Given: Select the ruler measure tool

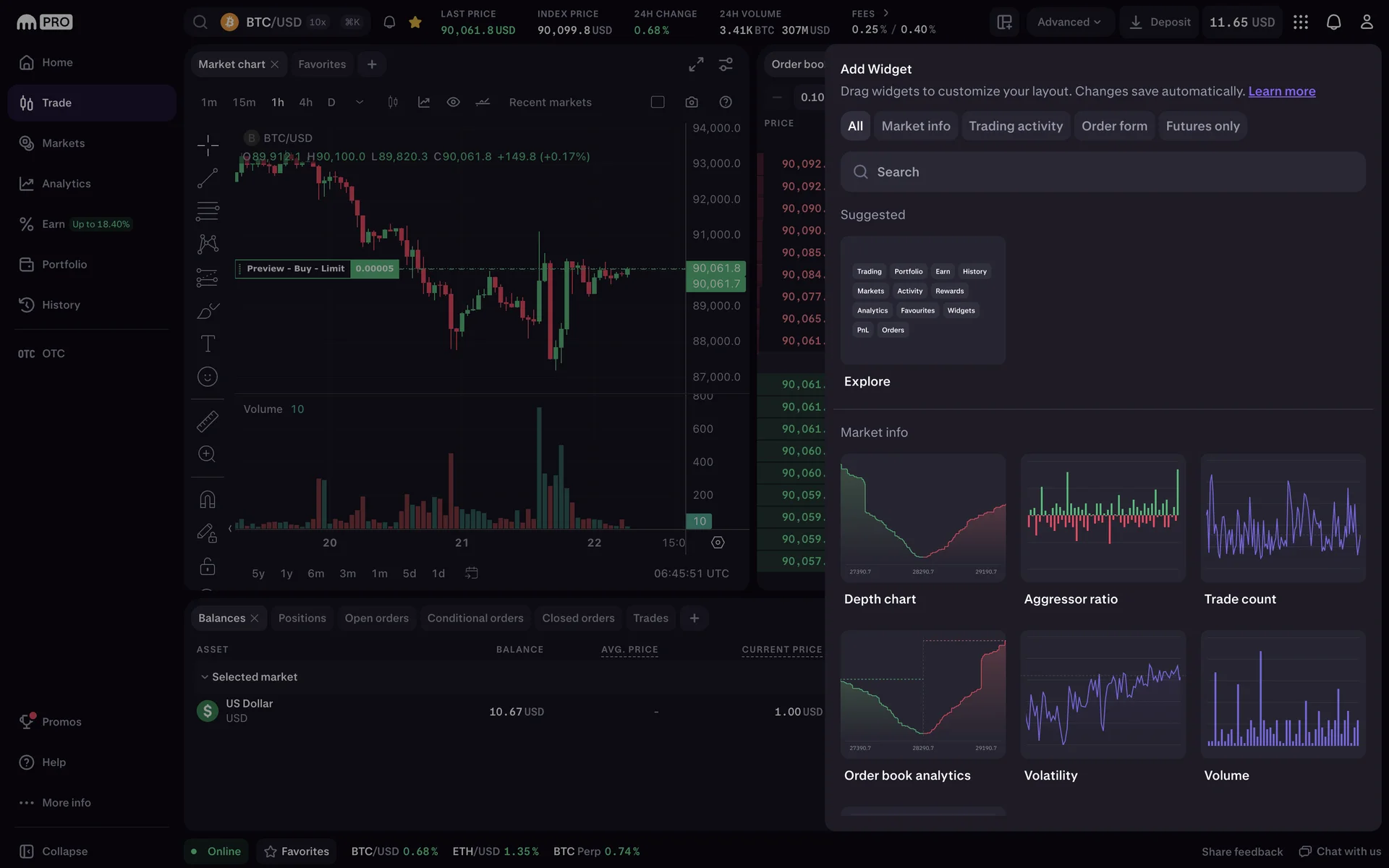Looking at the screenshot, I should click(208, 421).
